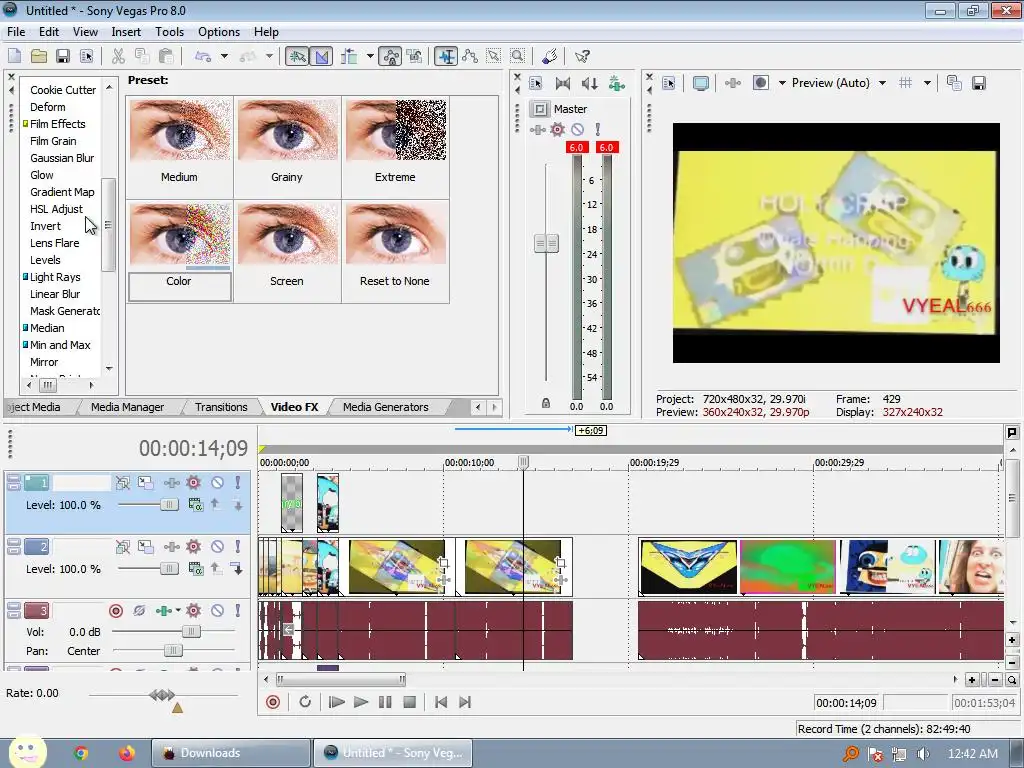Click the Downmix Output icon in mixer
Image resolution: width=1024 pixels, height=768 pixels.
tap(562, 83)
